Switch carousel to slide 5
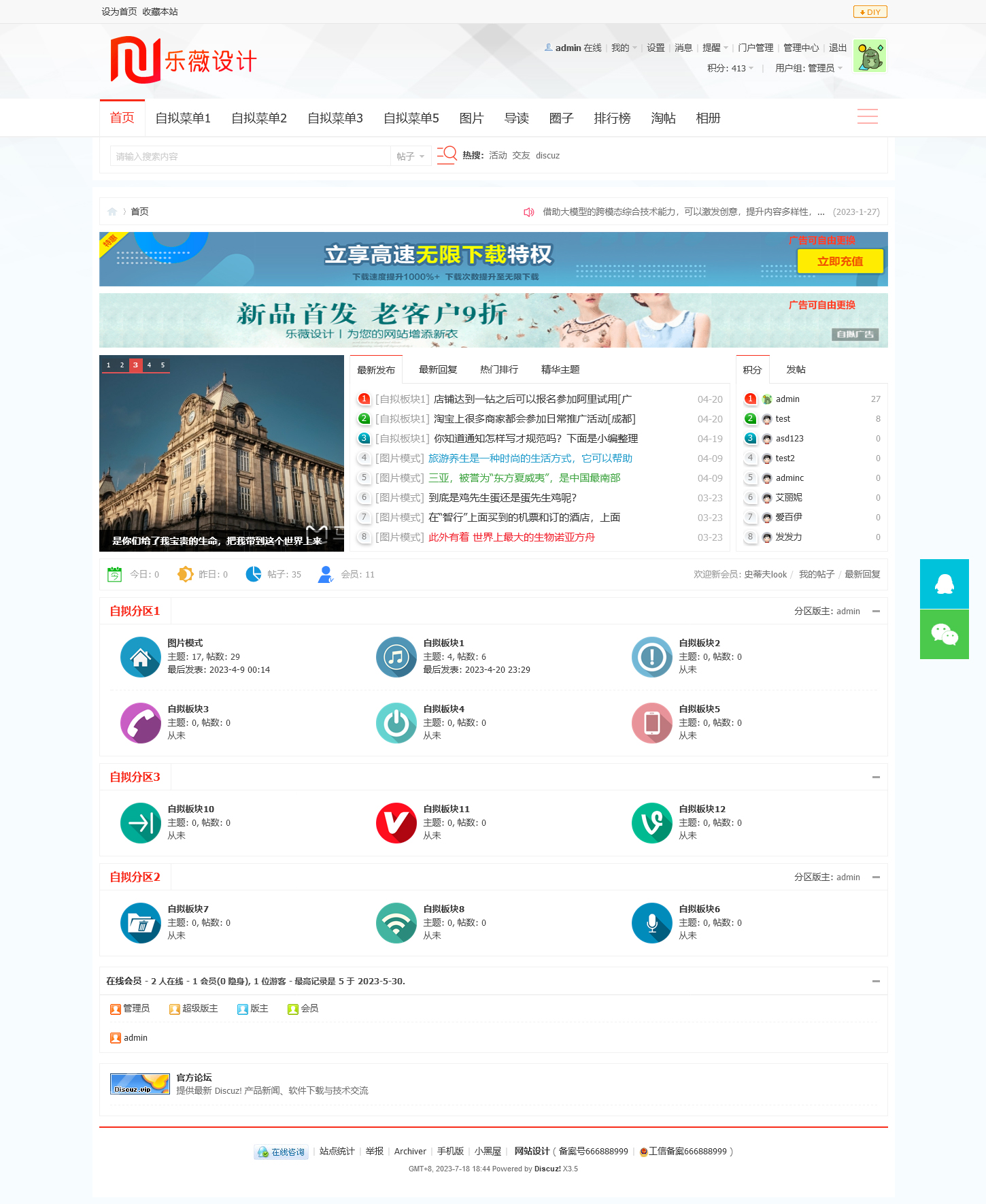The height and width of the screenshot is (1204, 986). point(163,365)
